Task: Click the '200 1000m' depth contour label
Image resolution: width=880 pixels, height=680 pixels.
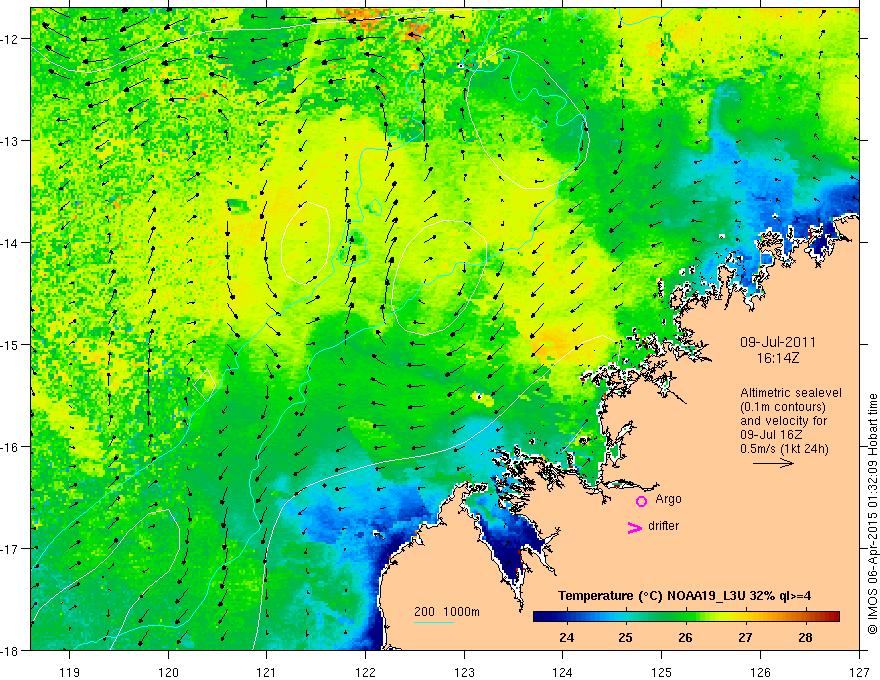Action: (447, 612)
